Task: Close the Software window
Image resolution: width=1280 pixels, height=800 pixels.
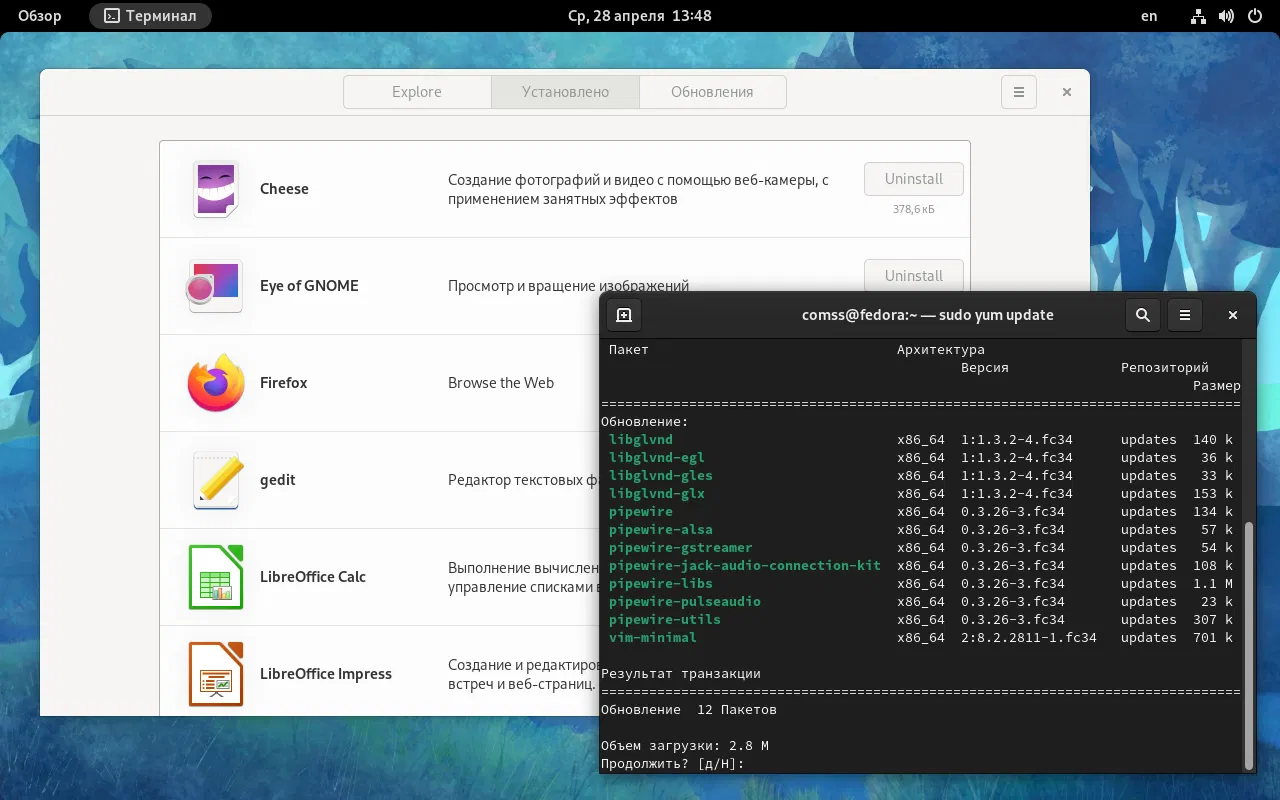Action: [1067, 92]
